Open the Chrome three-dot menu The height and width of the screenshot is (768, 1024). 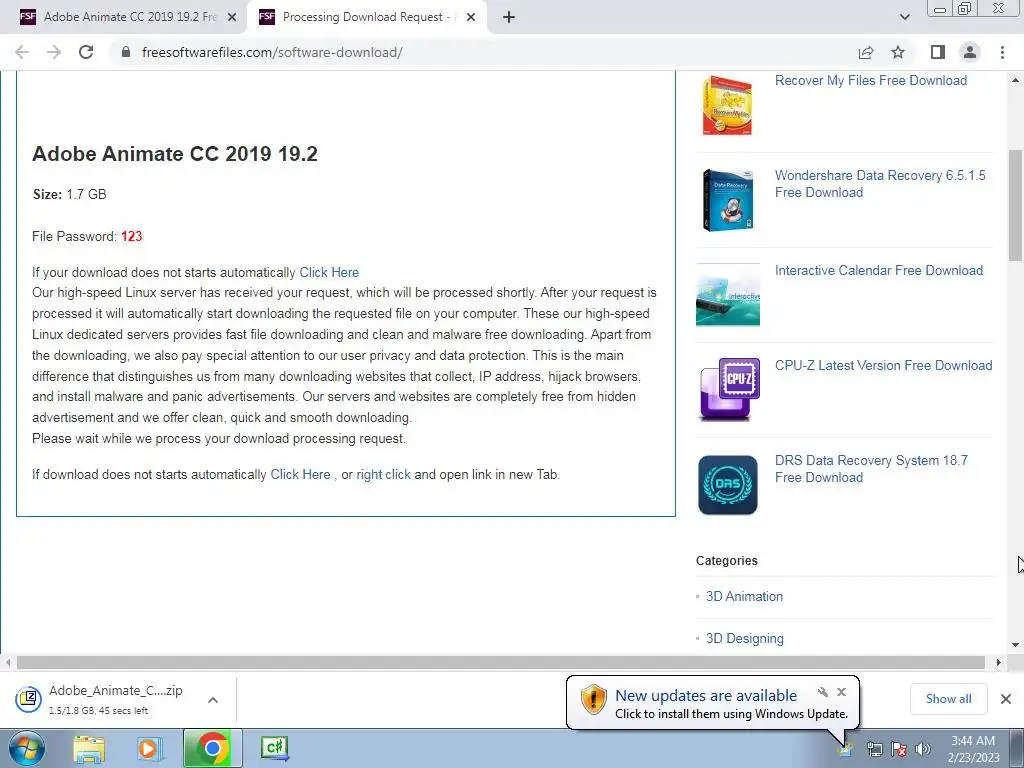(x=1002, y=52)
